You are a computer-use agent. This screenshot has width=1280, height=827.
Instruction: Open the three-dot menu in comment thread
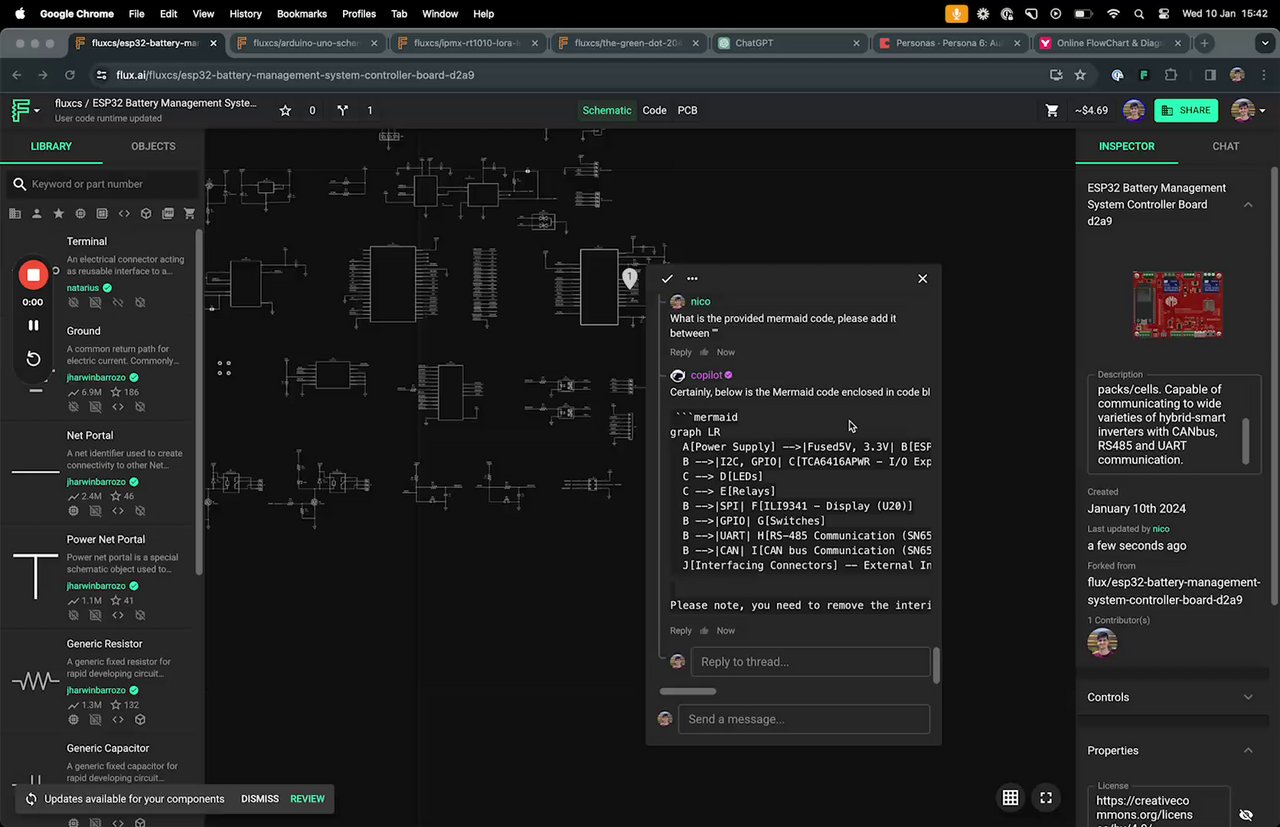692,279
